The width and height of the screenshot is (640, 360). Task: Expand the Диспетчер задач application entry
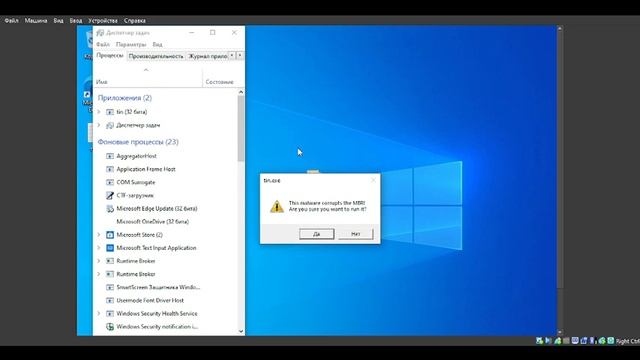(99, 125)
